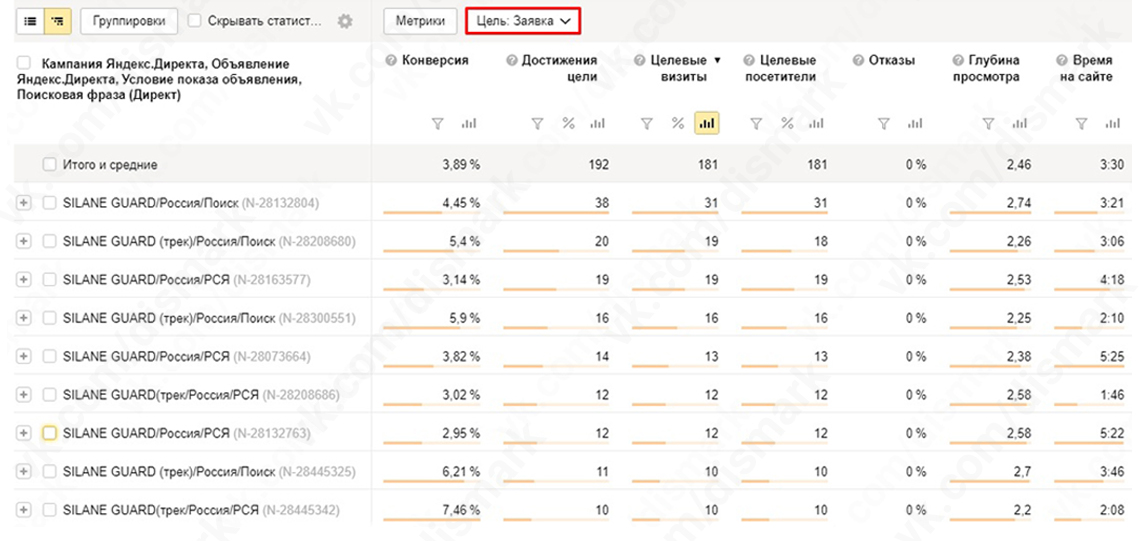
Task: Enable the Скрывать статистику checkbox
Action: pyautogui.click(x=195, y=21)
